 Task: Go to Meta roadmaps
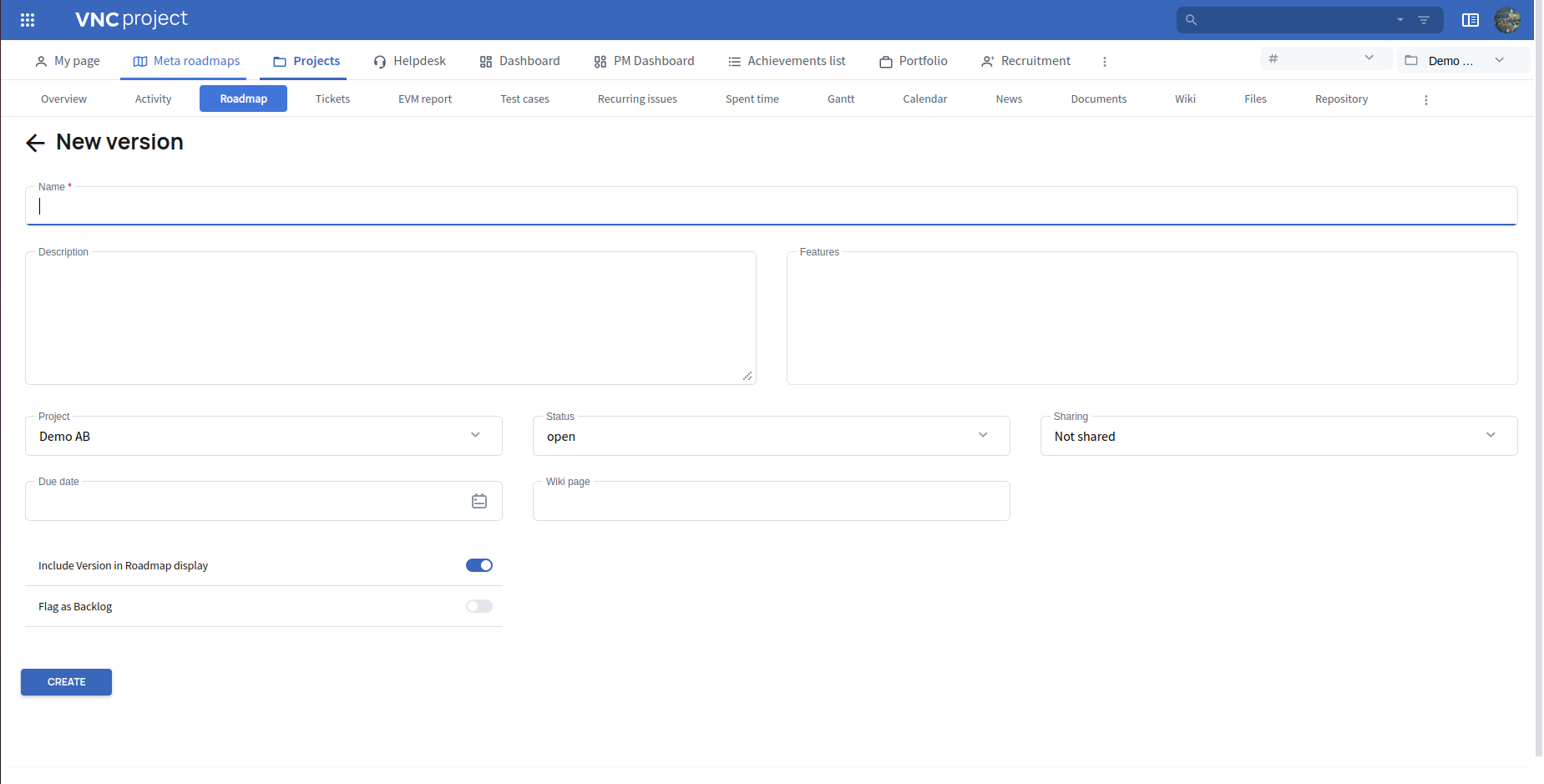pyautogui.click(x=187, y=61)
